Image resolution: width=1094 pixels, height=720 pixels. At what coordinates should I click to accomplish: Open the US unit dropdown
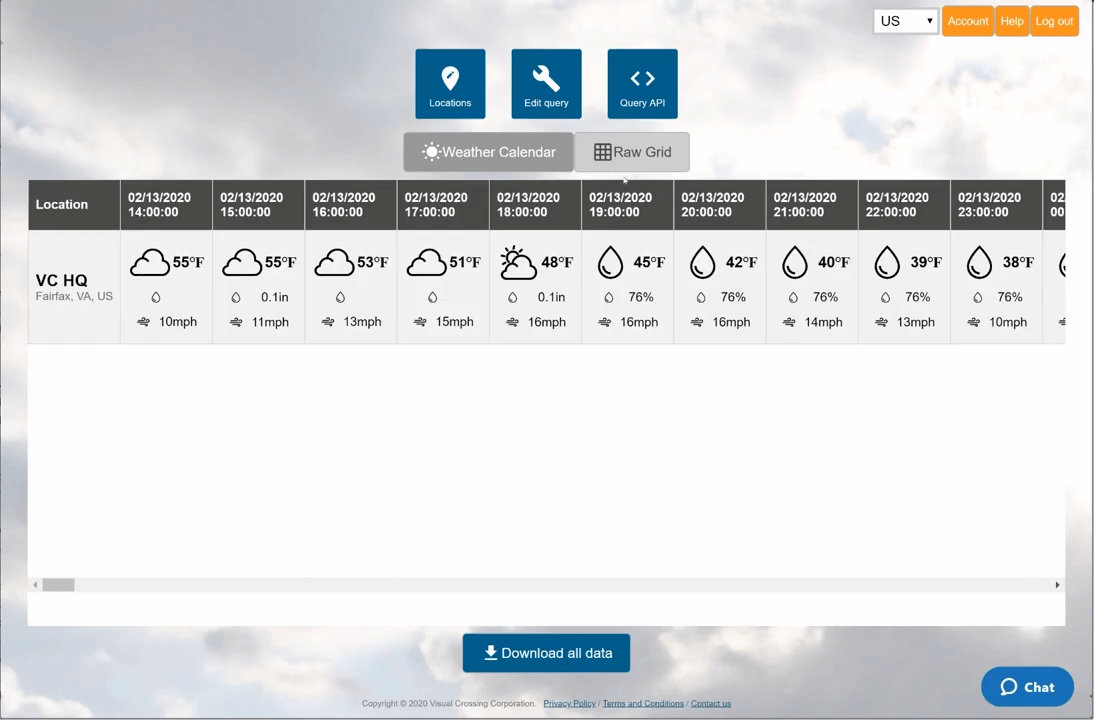tap(905, 21)
